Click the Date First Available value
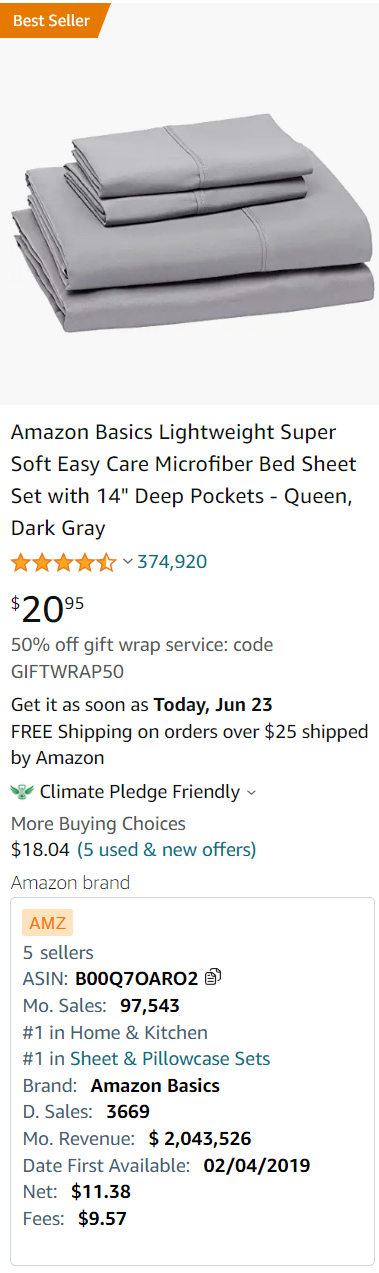 (x=257, y=1165)
